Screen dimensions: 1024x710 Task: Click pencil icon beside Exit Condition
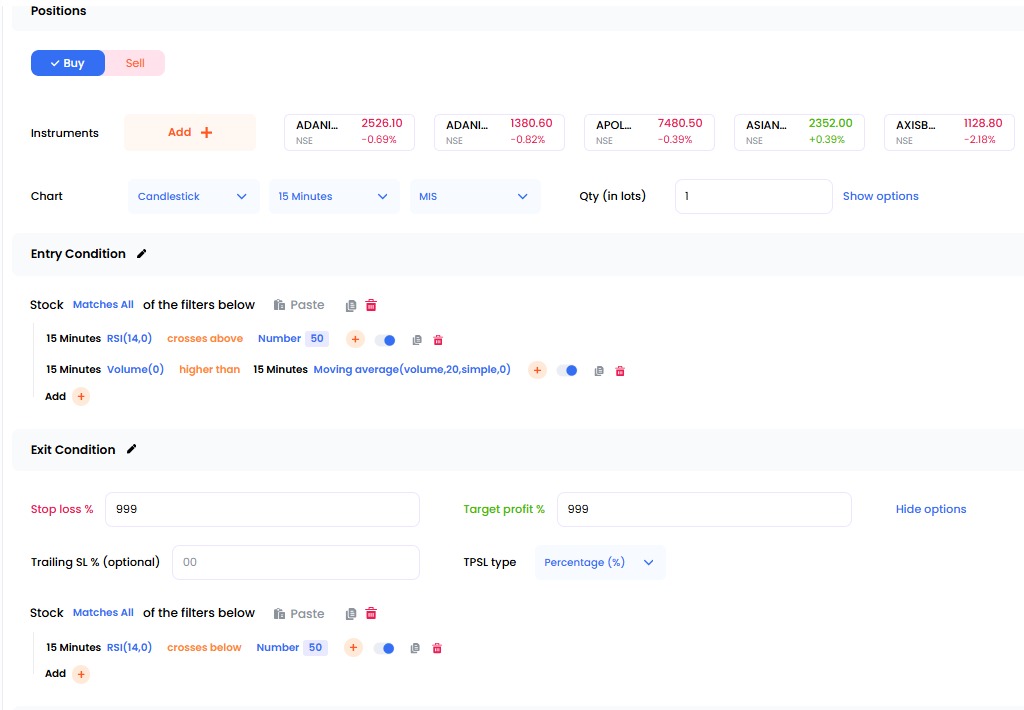[x=131, y=450]
